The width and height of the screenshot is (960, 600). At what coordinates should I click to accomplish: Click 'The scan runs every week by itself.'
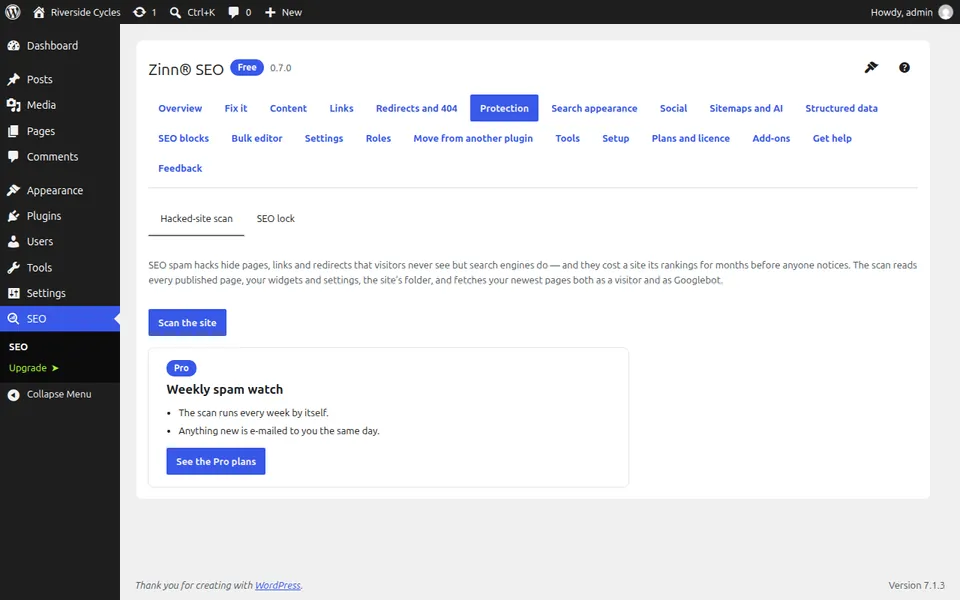[x=253, y=413]
